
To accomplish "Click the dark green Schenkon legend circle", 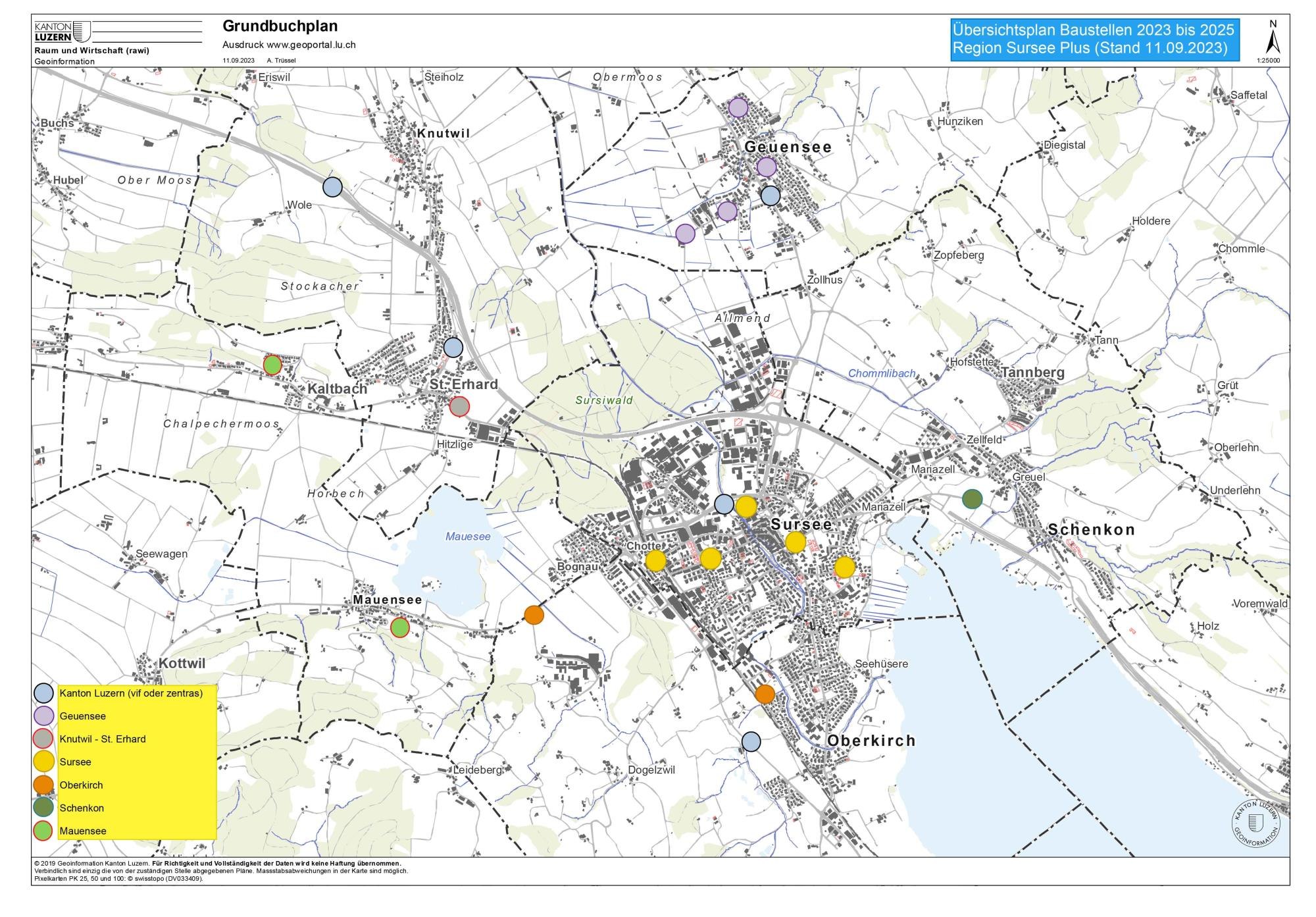I will tap(43, 808).
